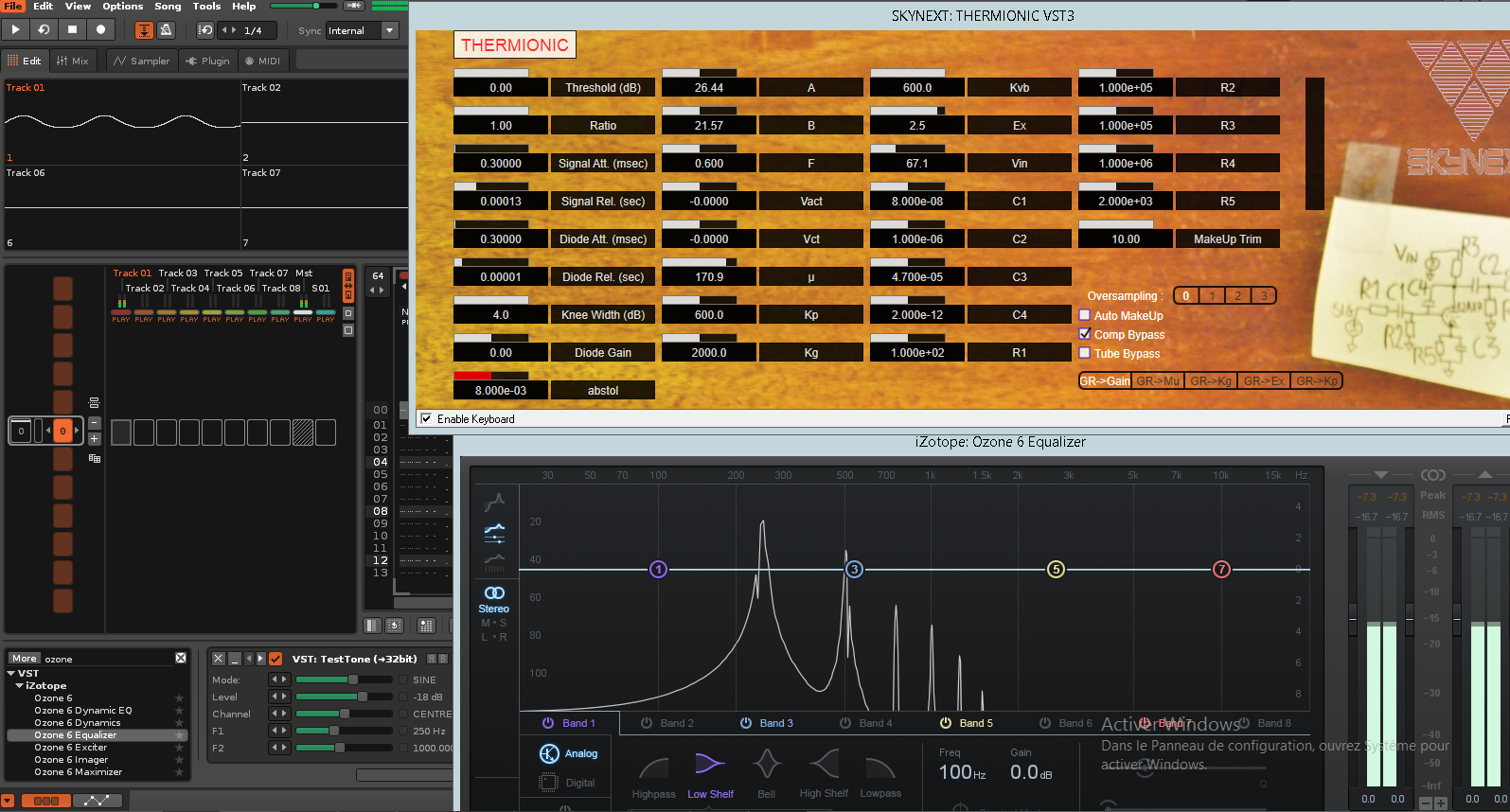Collapse the VST tree node
The width and height of the screenshot is (1510, 812).
coord(11,673)
